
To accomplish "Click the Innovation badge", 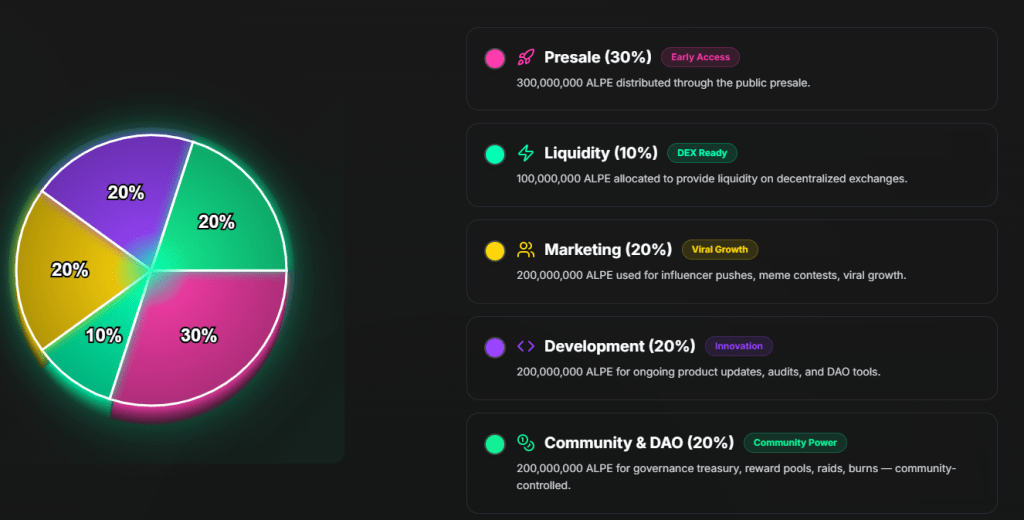I will 738,347.
